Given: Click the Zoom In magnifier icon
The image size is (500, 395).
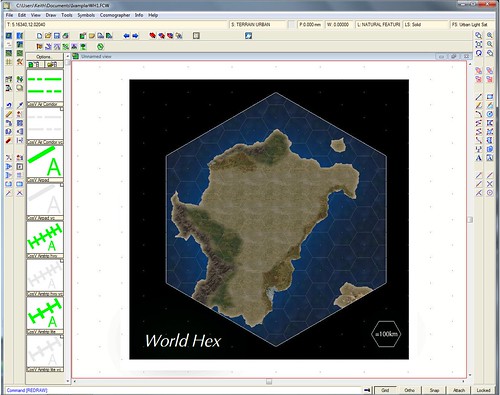Looking at the screenshot, I should [490, 35].
